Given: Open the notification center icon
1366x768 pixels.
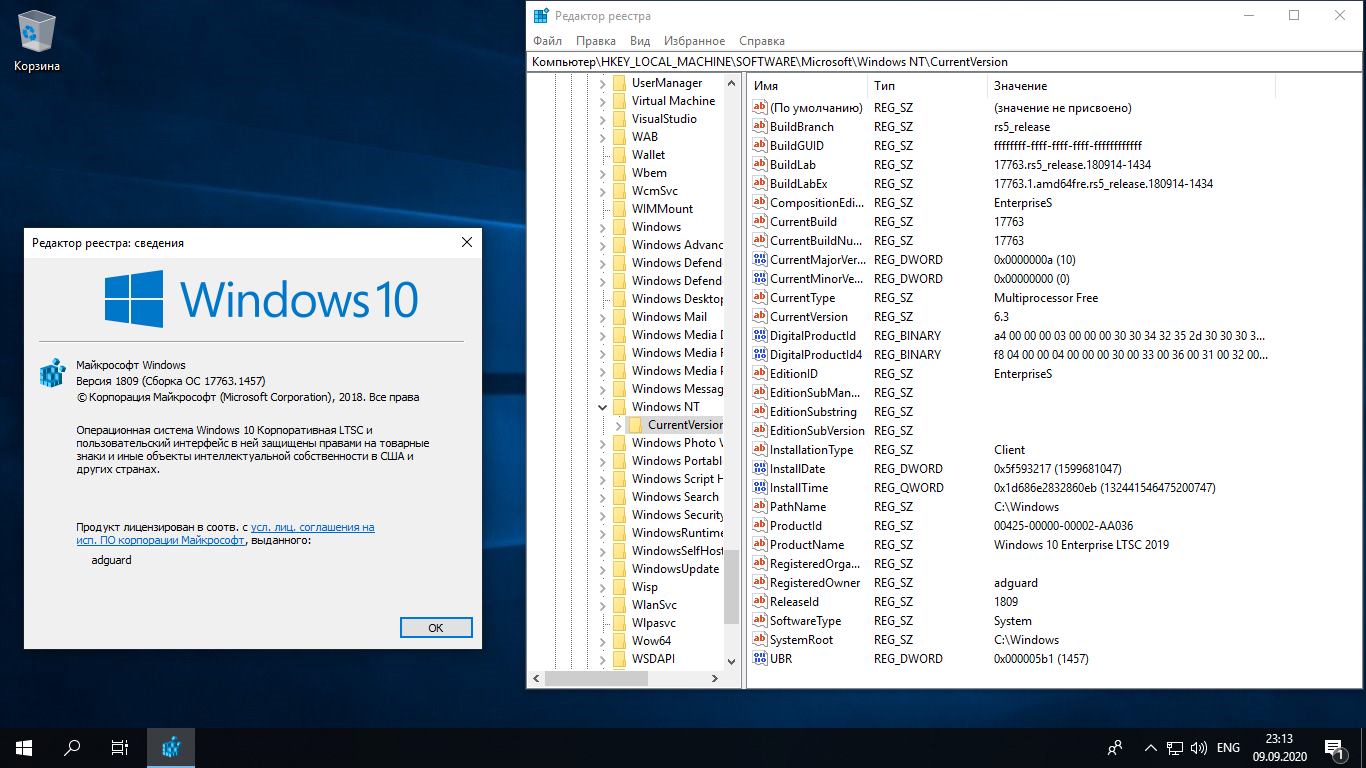Looking at the screenshot, I should 1334,747.
